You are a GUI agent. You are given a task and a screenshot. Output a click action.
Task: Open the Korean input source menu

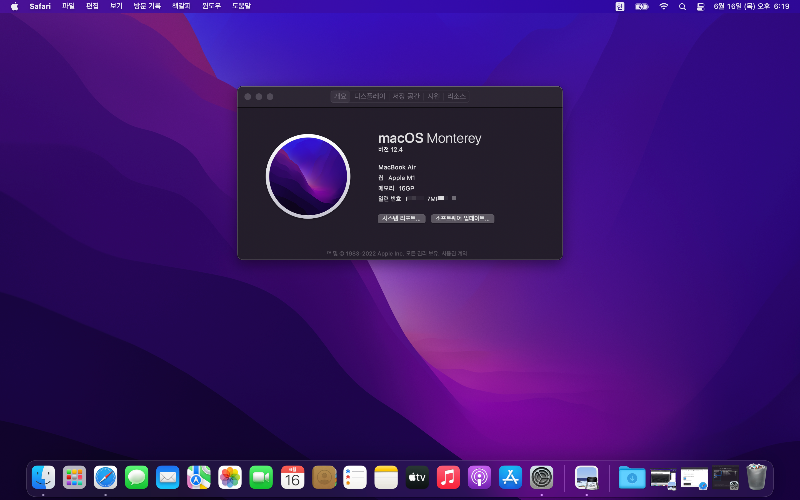click(x=619, y=6)
